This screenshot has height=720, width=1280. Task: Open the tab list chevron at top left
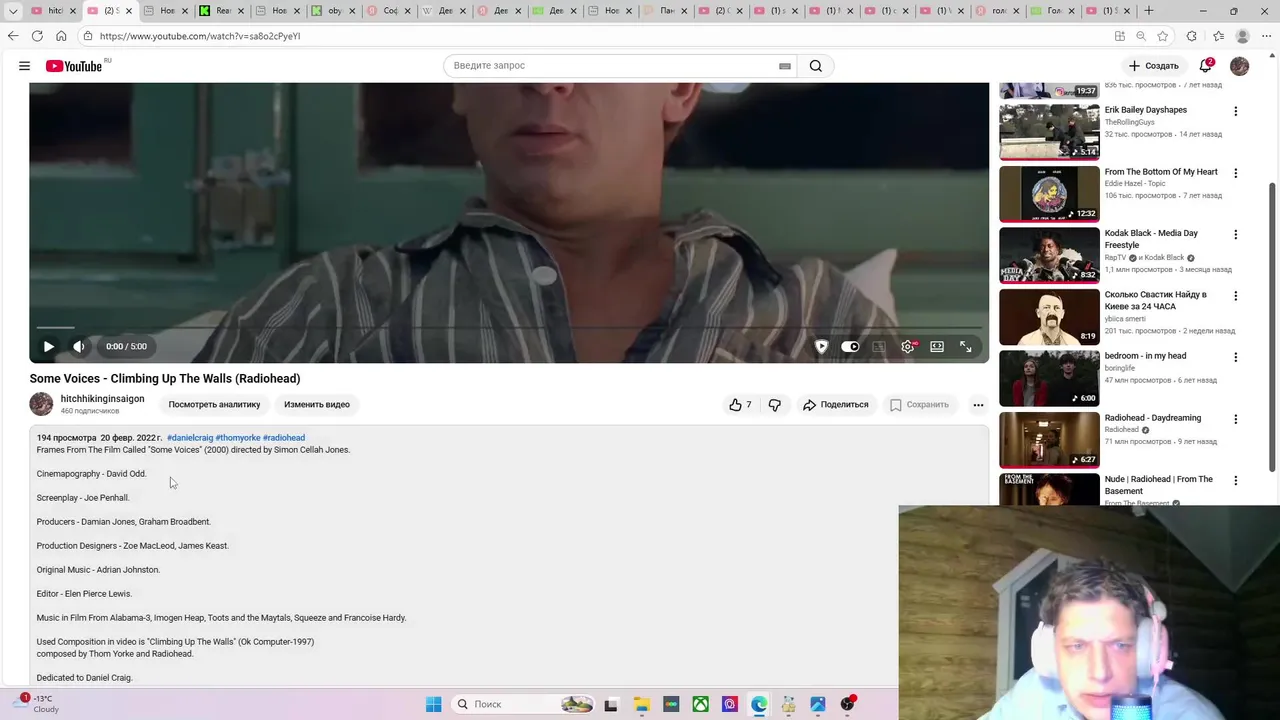tap(13, 11)
